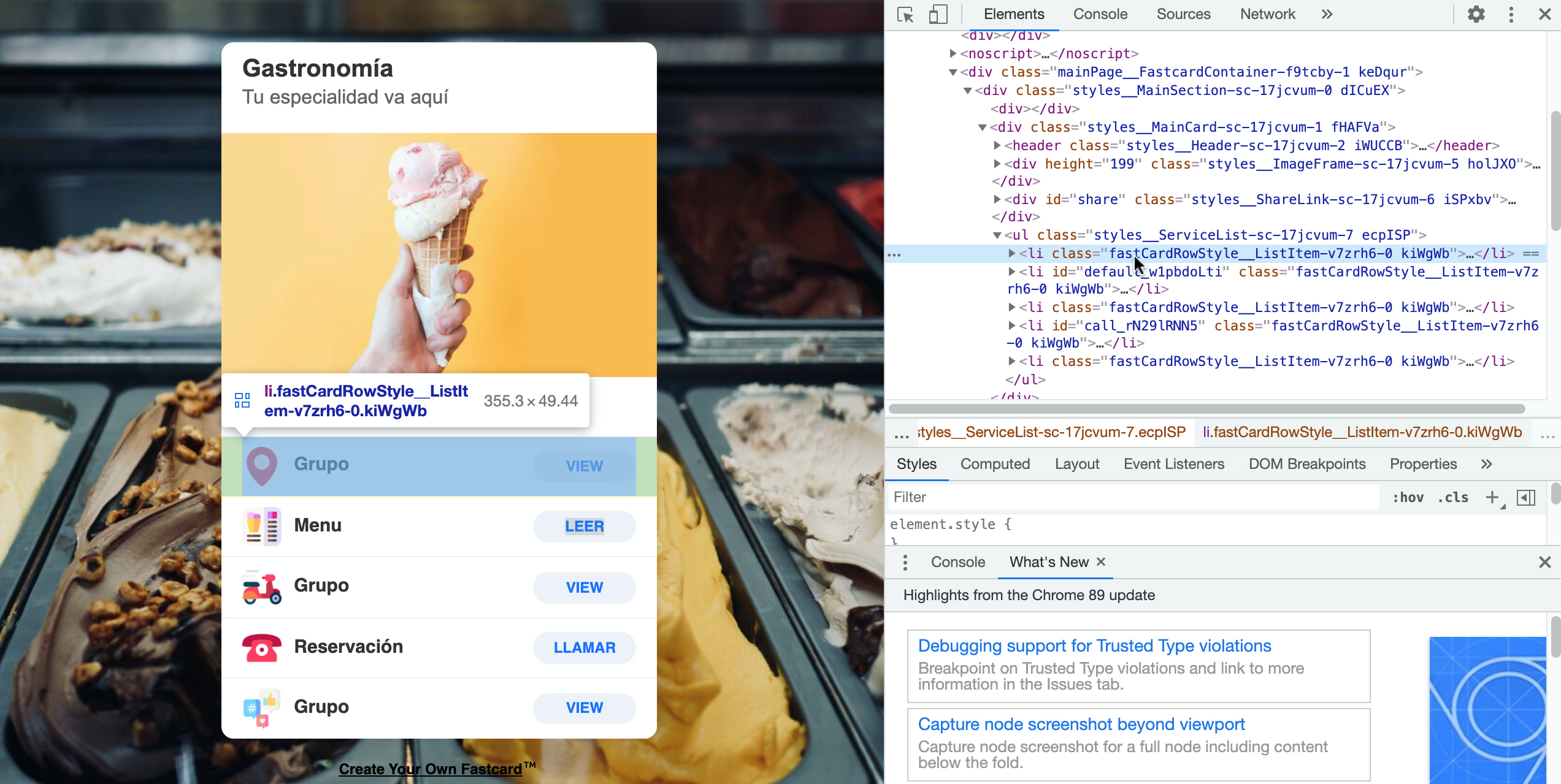Viewport: 1561px width, 784px height.
Task: Toggle the computed styles sidebar icon
Action: [1526, 497]
